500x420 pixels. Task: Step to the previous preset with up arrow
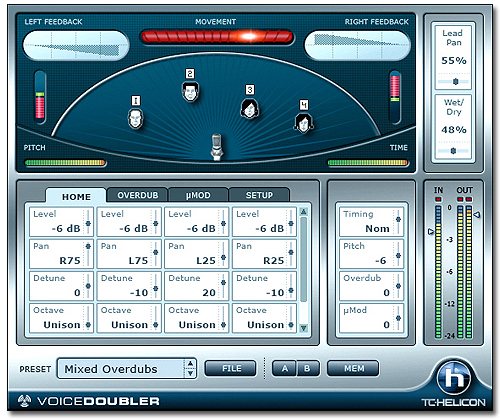point(190,364)
